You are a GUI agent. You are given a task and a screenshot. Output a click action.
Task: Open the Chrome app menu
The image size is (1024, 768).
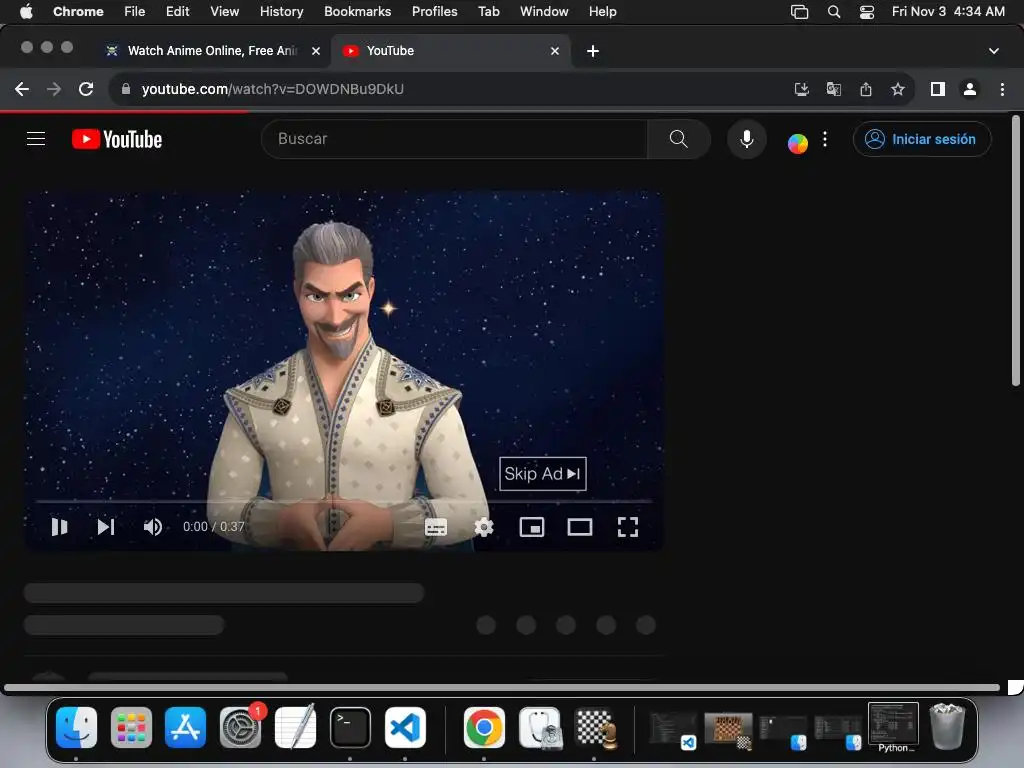click(78, 11)
